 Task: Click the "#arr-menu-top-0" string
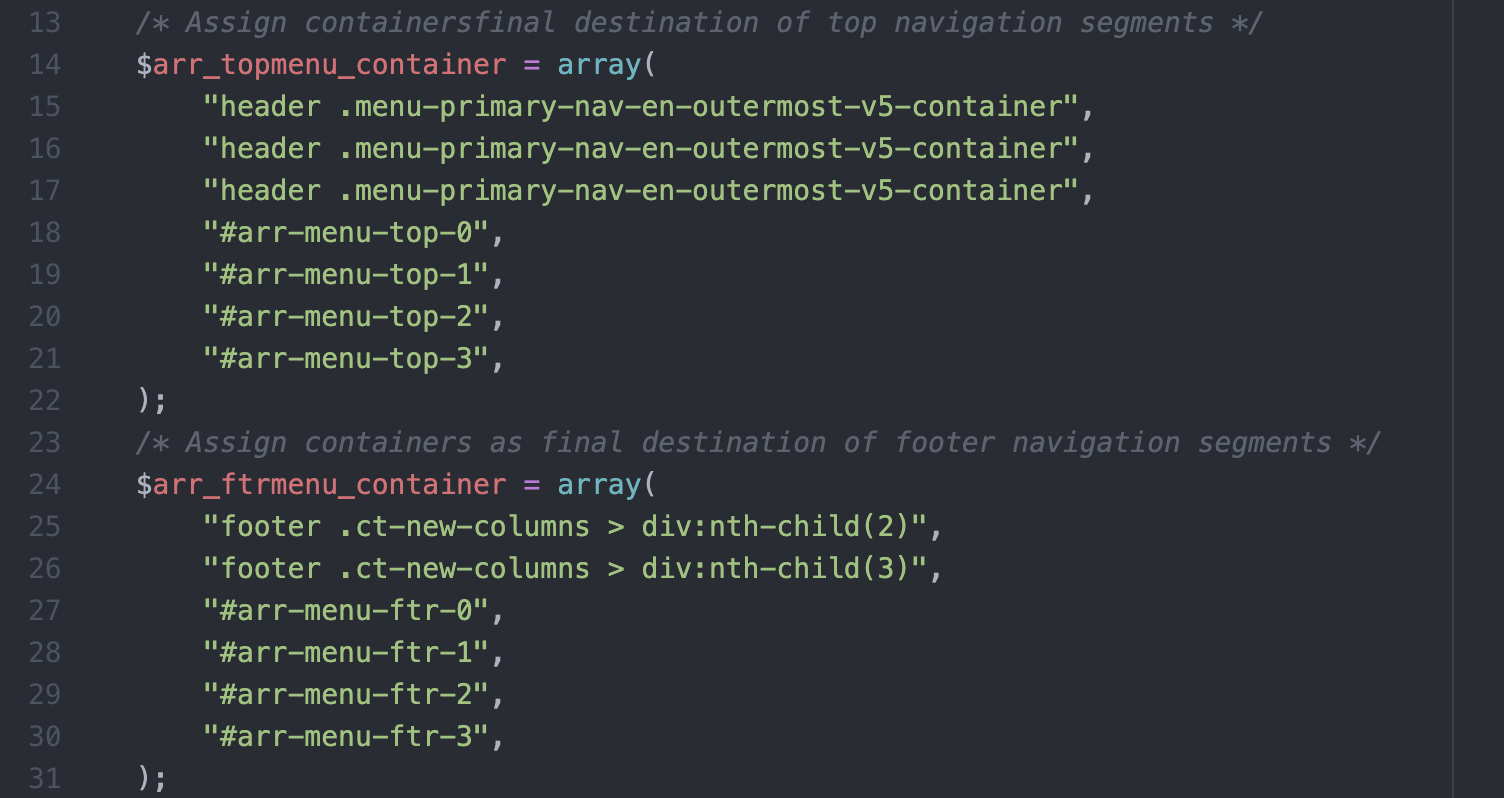(x=346, y=233)
